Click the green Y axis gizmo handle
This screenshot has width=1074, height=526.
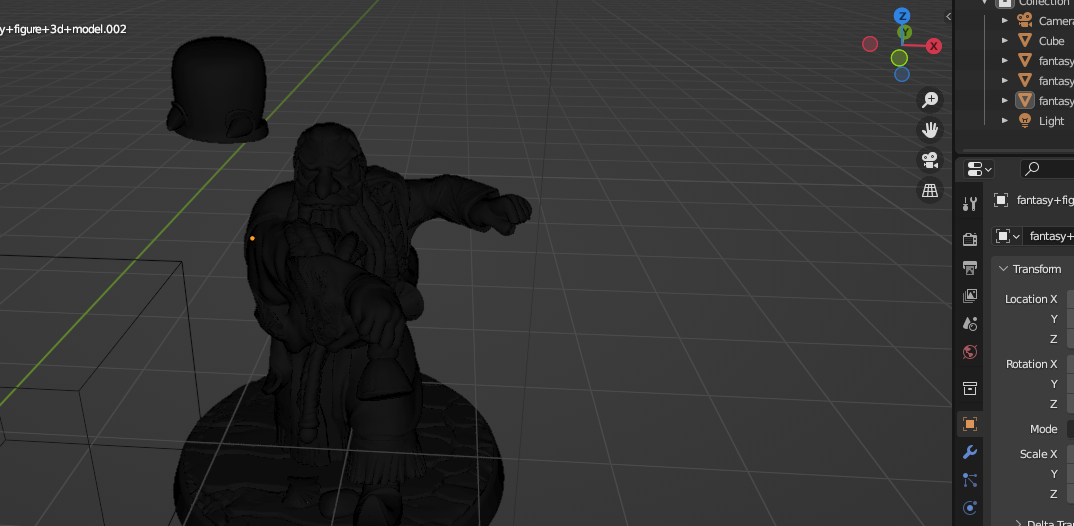click(906, 32)
